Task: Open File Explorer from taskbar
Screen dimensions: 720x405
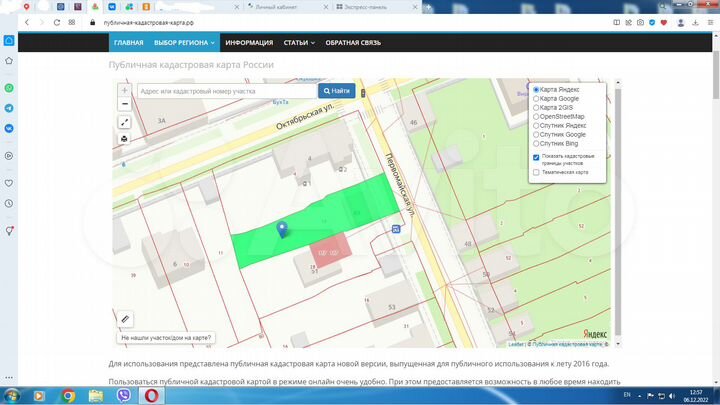Action: [x=96, y=395]
